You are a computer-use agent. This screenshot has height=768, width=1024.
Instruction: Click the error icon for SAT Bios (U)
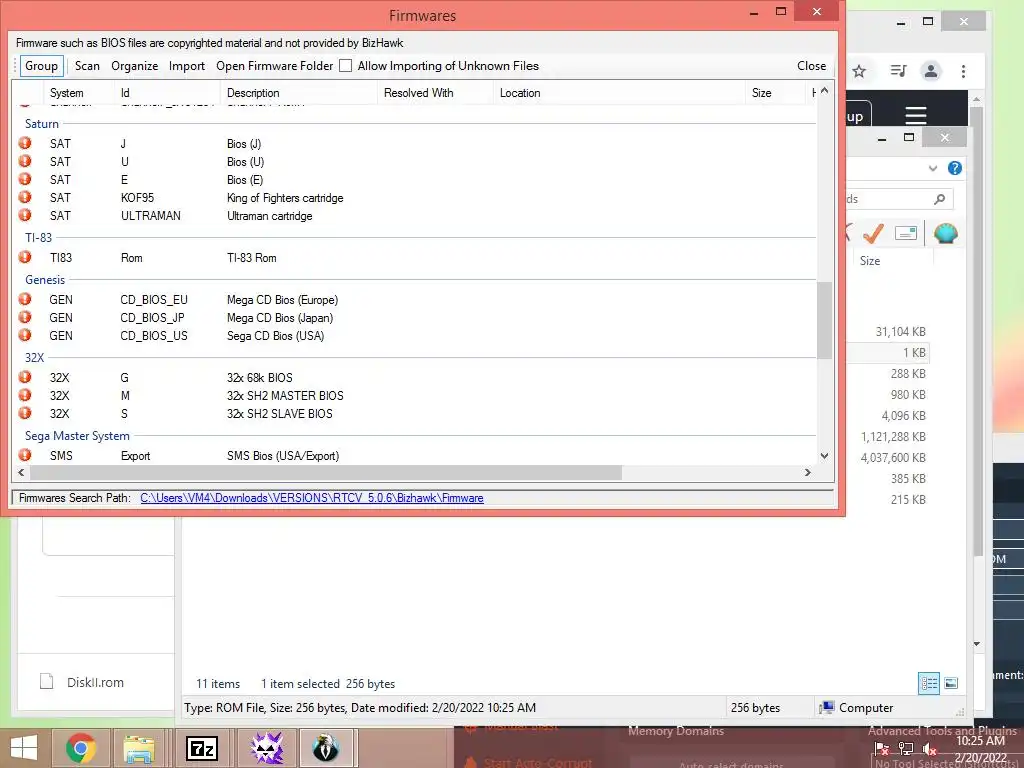pyautogui.click(x=25, y=161)
